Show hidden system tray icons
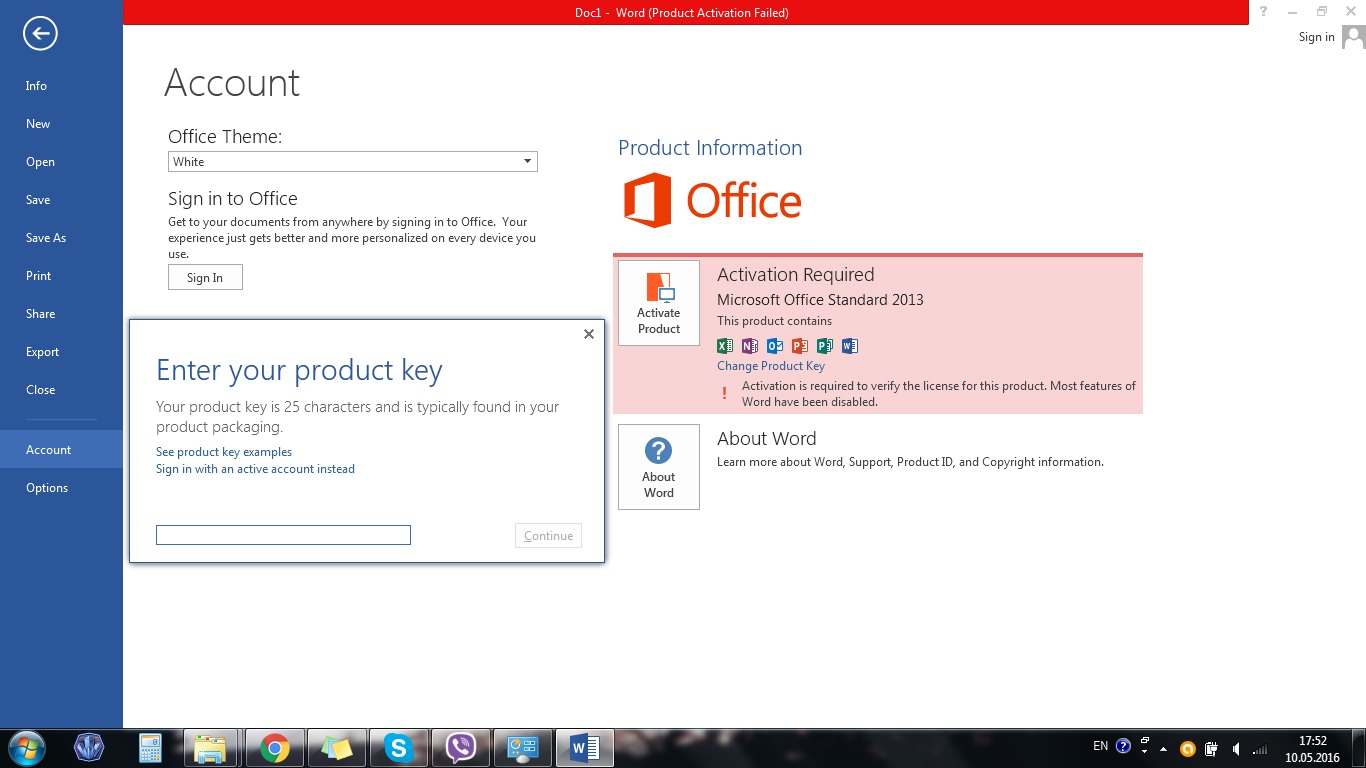Viewport: 1366px width, 768px height. point(1163,748)
